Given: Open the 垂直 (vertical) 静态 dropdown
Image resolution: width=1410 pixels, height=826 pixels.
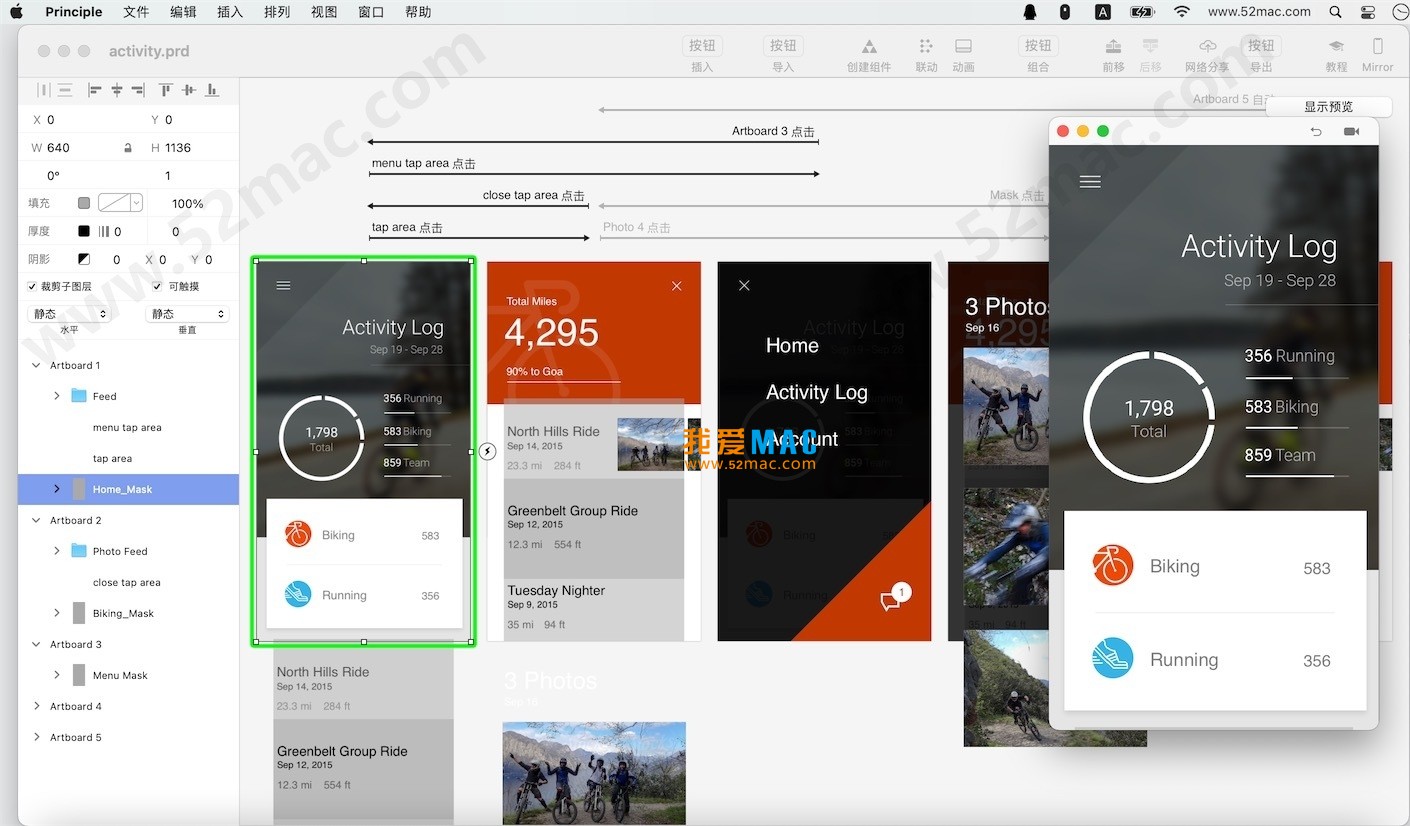Looking at the screenshot, I should tap(187, 314).
